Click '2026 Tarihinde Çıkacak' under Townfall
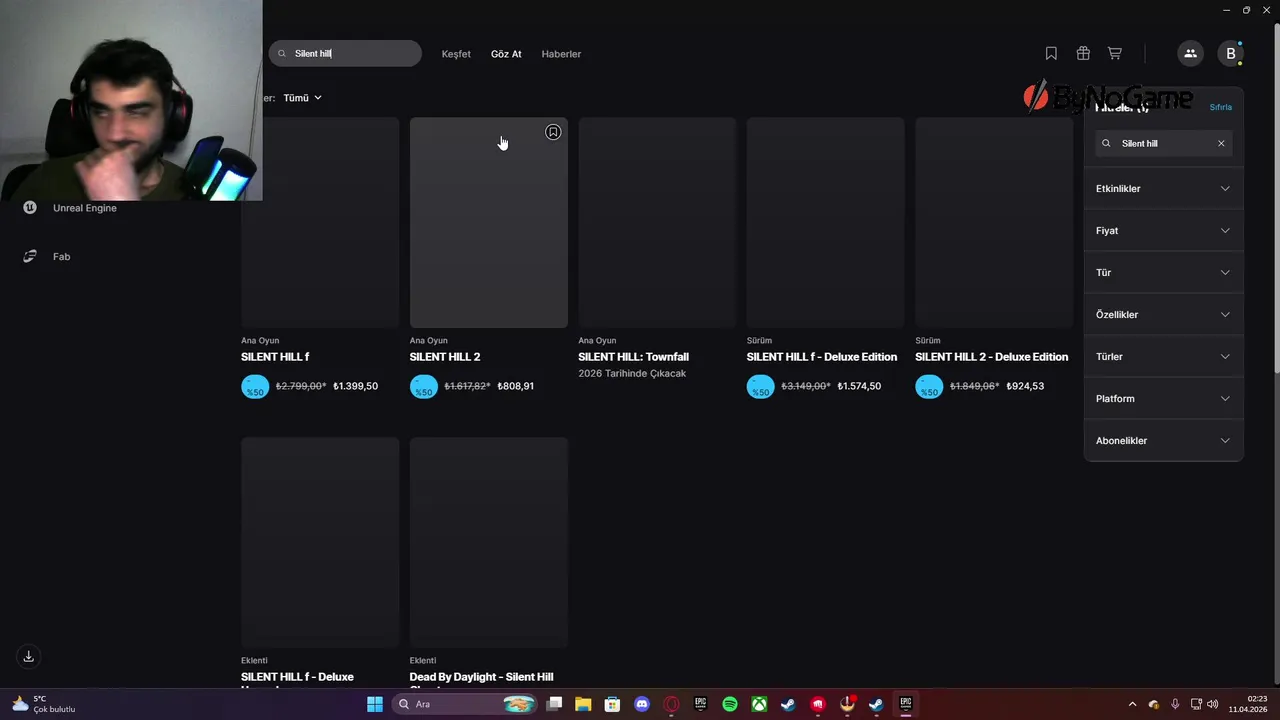The image size is (1280, 720). point(632,374)
